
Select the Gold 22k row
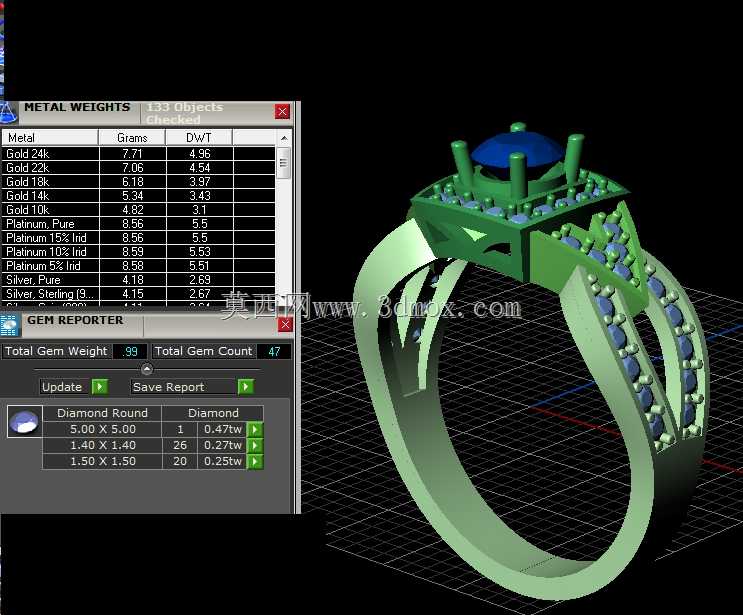tap(138, 168)
